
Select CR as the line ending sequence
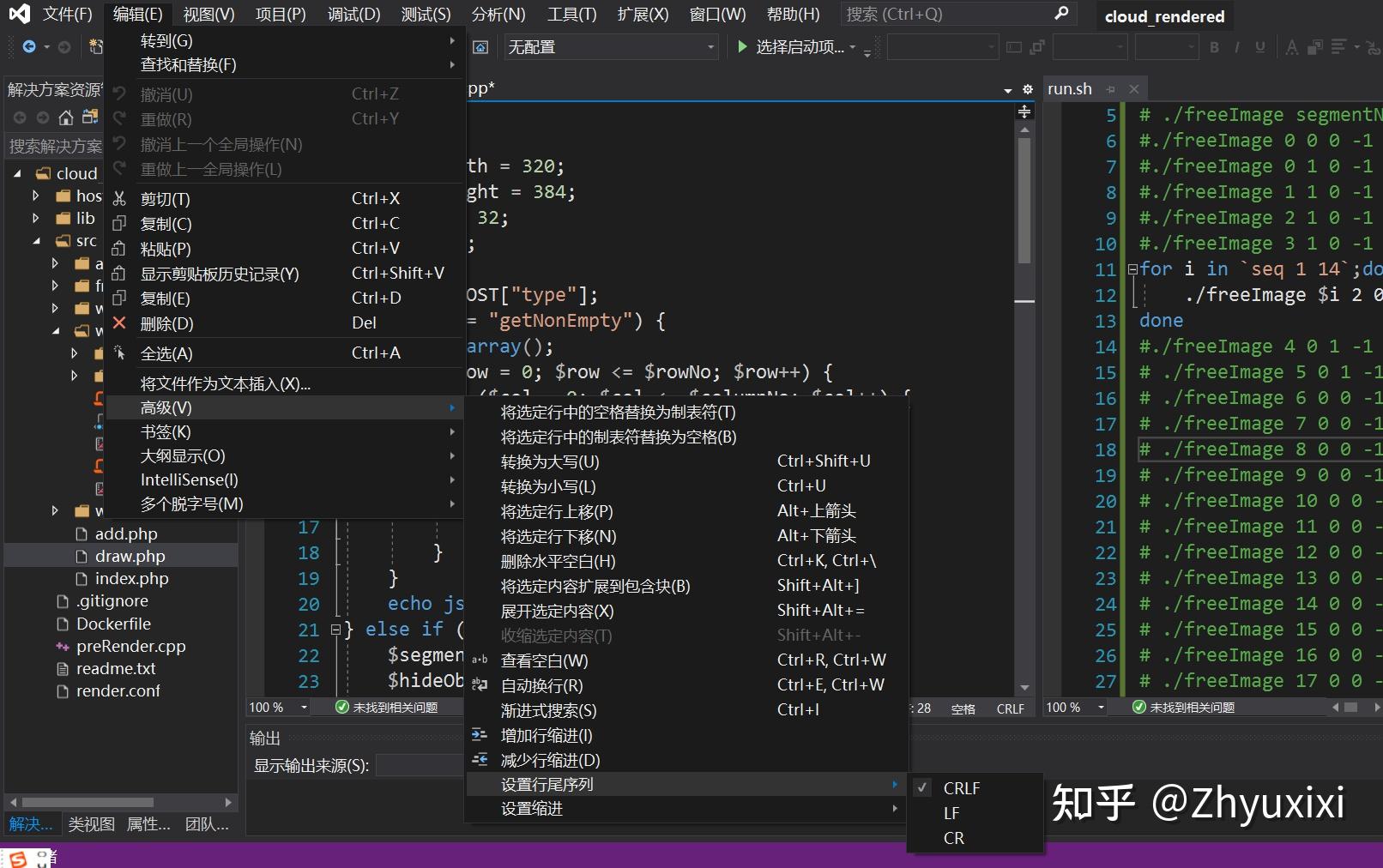pyautogui.click(x=953, y=838)
